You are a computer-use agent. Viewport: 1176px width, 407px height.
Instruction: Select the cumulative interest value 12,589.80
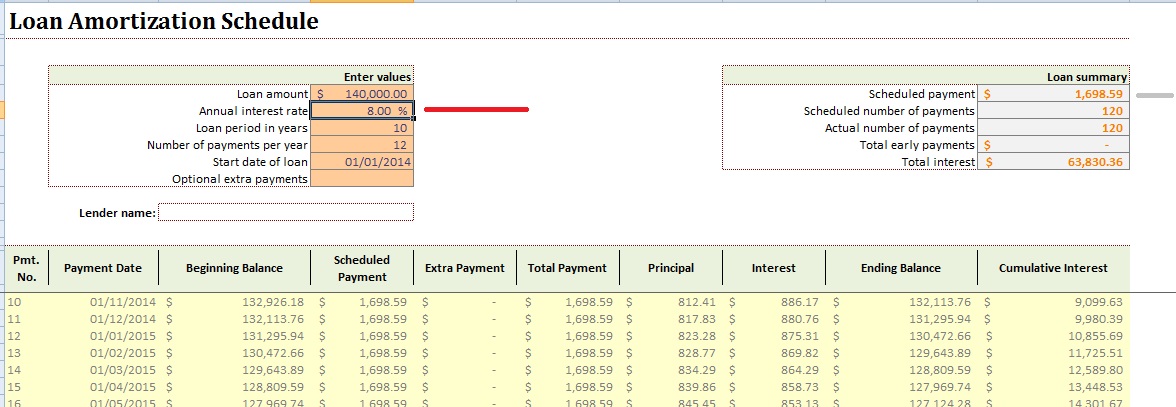1095,369
